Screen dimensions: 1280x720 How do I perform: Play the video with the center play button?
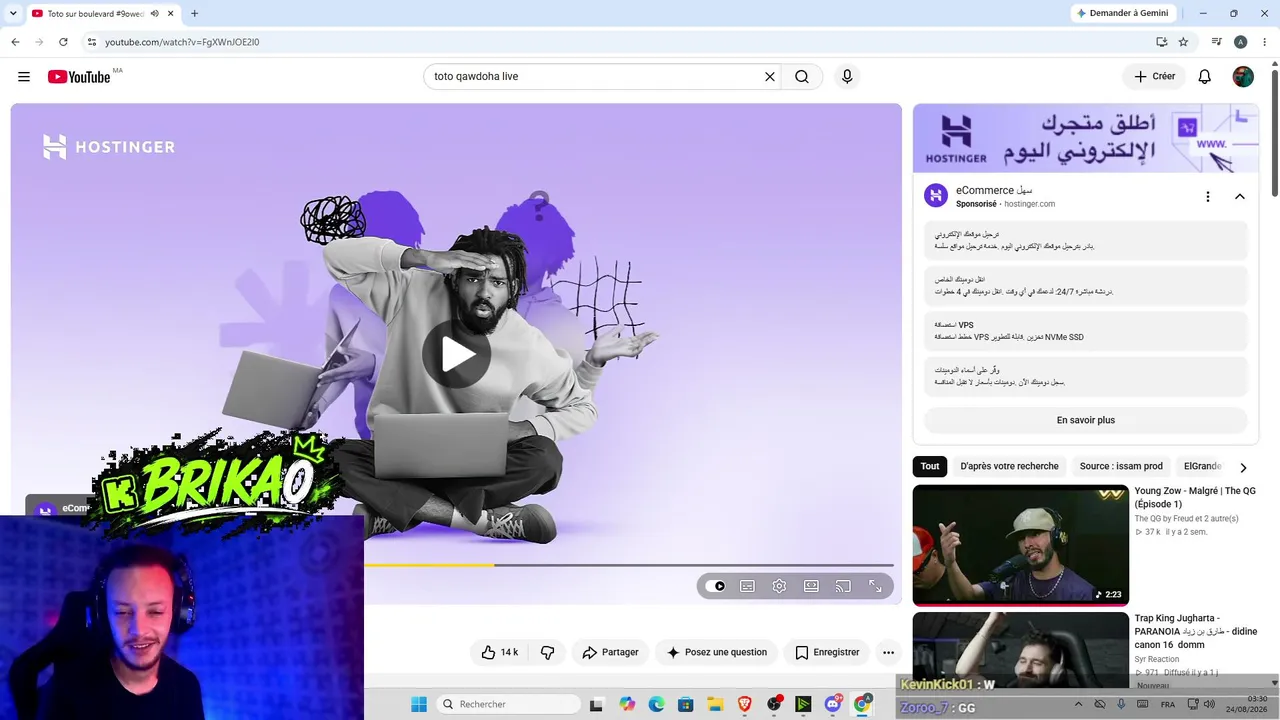(456, 354)
